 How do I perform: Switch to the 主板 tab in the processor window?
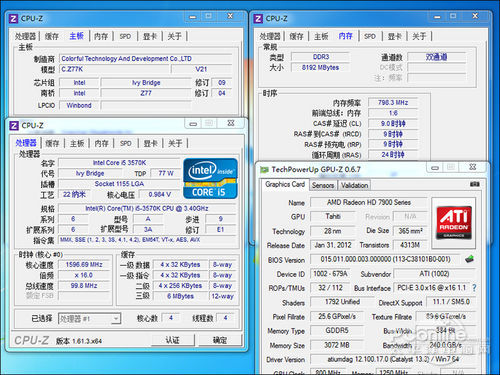point(77,143)
